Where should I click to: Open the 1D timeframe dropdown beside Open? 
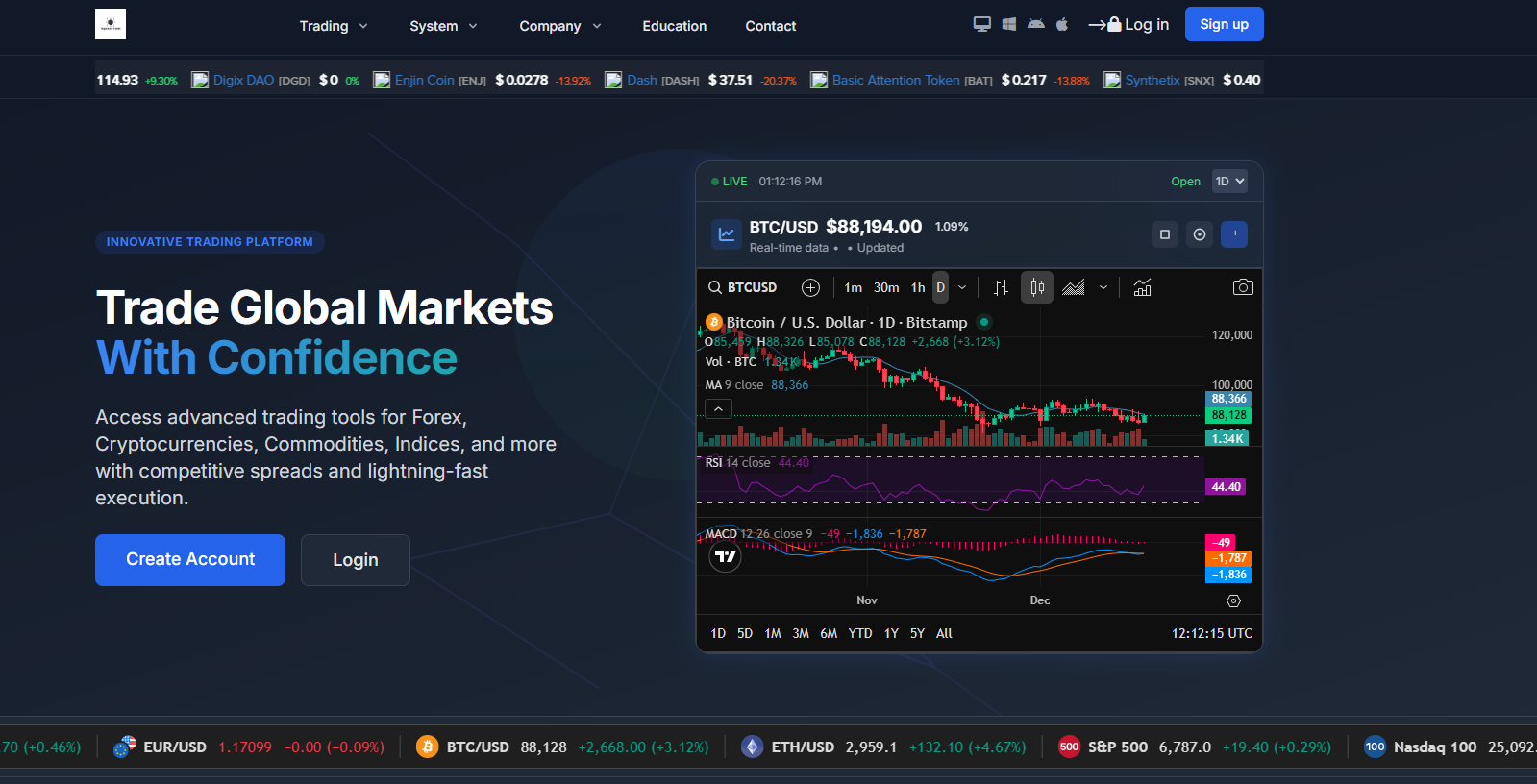coord(1228,182)
